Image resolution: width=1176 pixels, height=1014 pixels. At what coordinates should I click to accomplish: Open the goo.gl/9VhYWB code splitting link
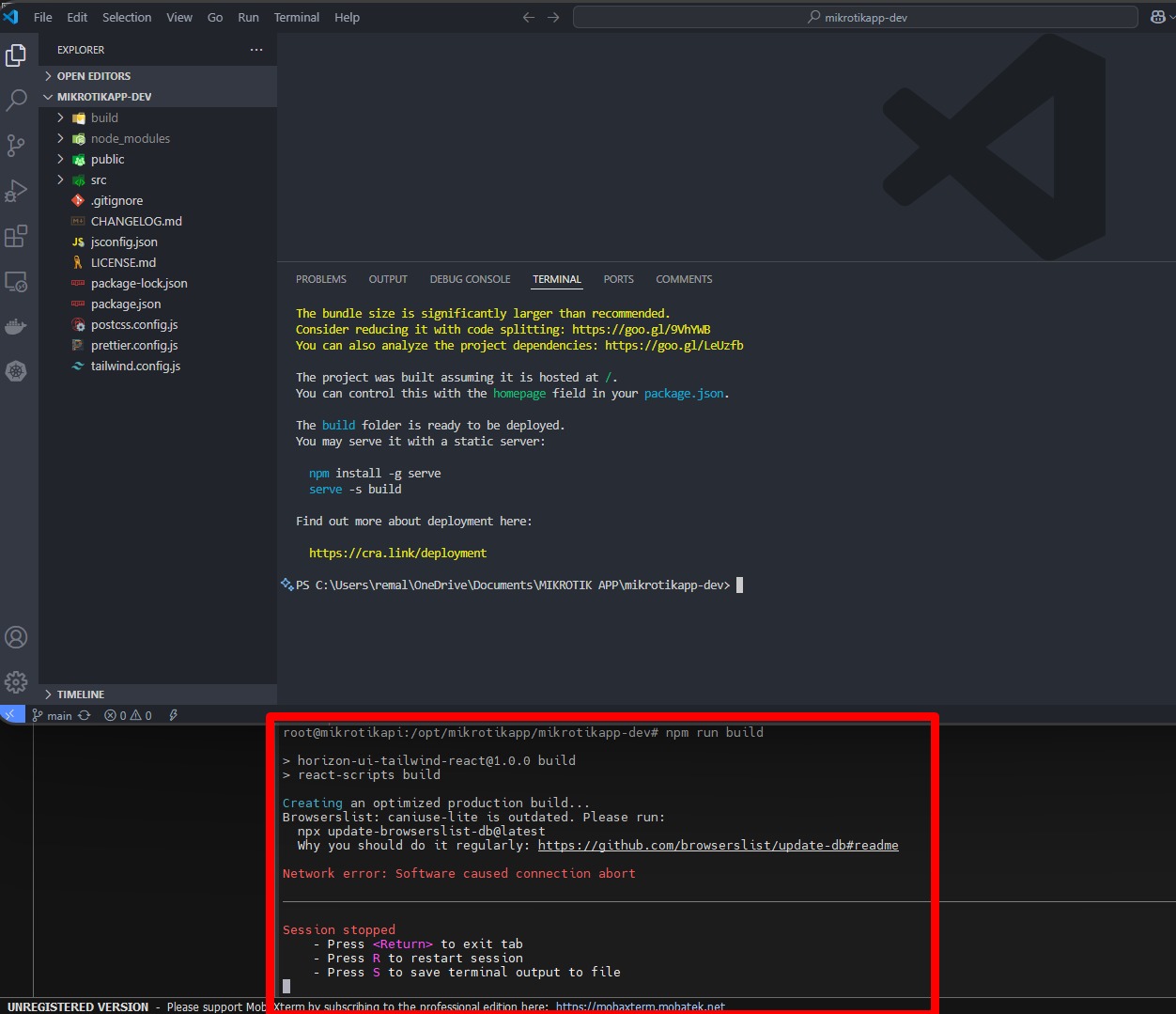pyautogui.click(x=642, y=330)
